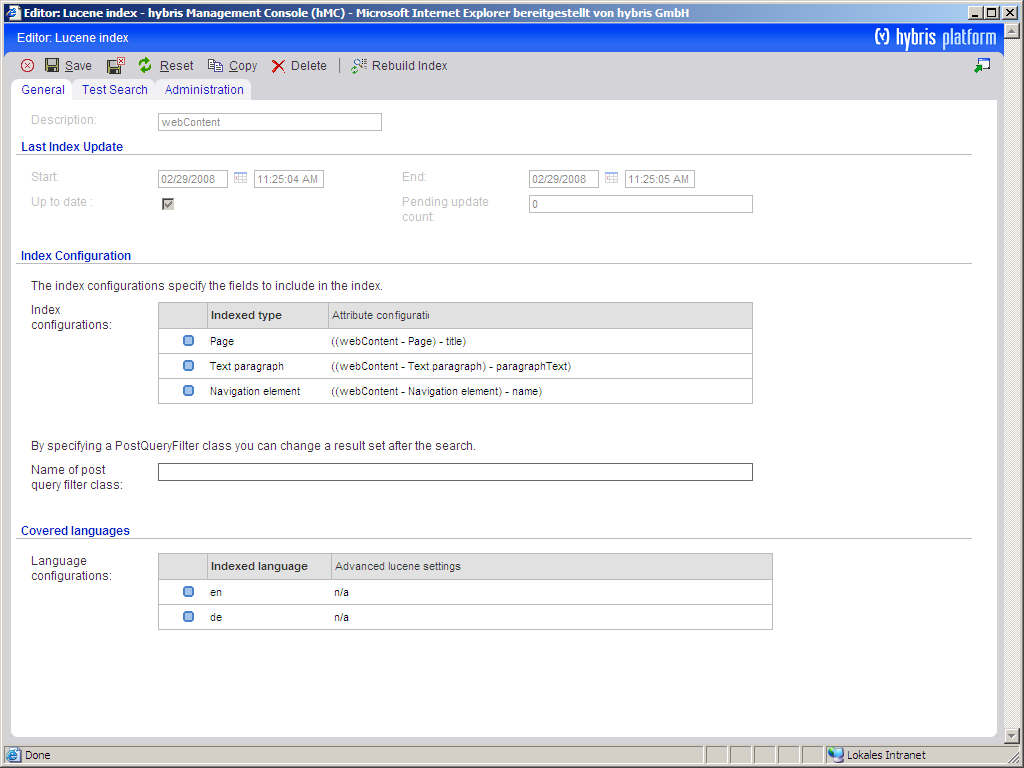The image size is (1024, 768).
Task: Click the Attribute configuration column header
Action: pyautogui.click(x=540, y=315)
